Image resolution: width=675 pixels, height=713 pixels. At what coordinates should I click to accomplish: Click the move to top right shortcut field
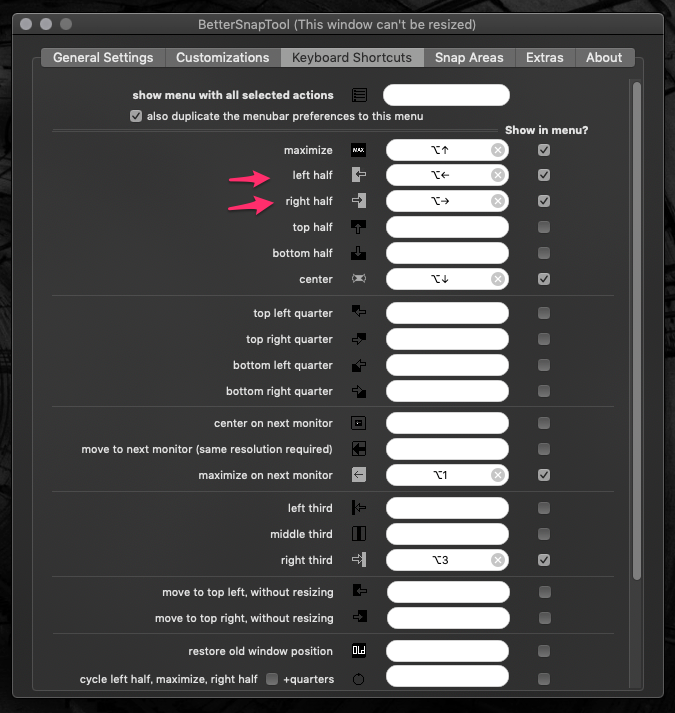click(x=448, y=618)
